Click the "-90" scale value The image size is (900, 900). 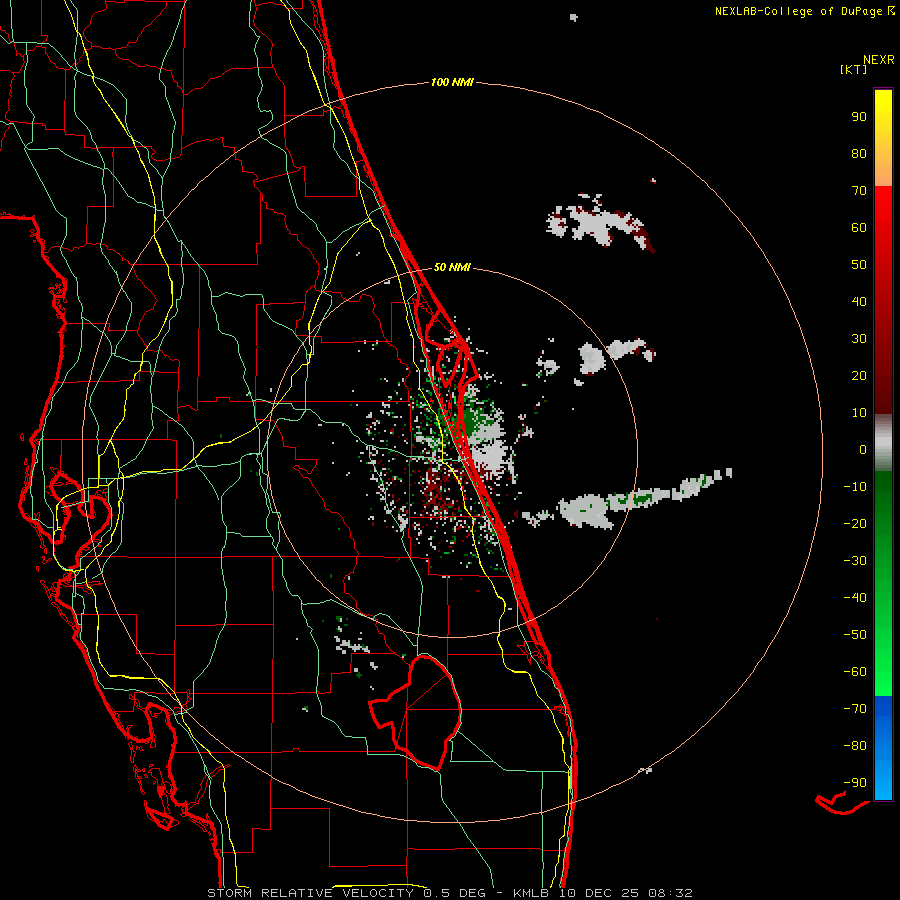pyautogui.click(x=855, y=783)
